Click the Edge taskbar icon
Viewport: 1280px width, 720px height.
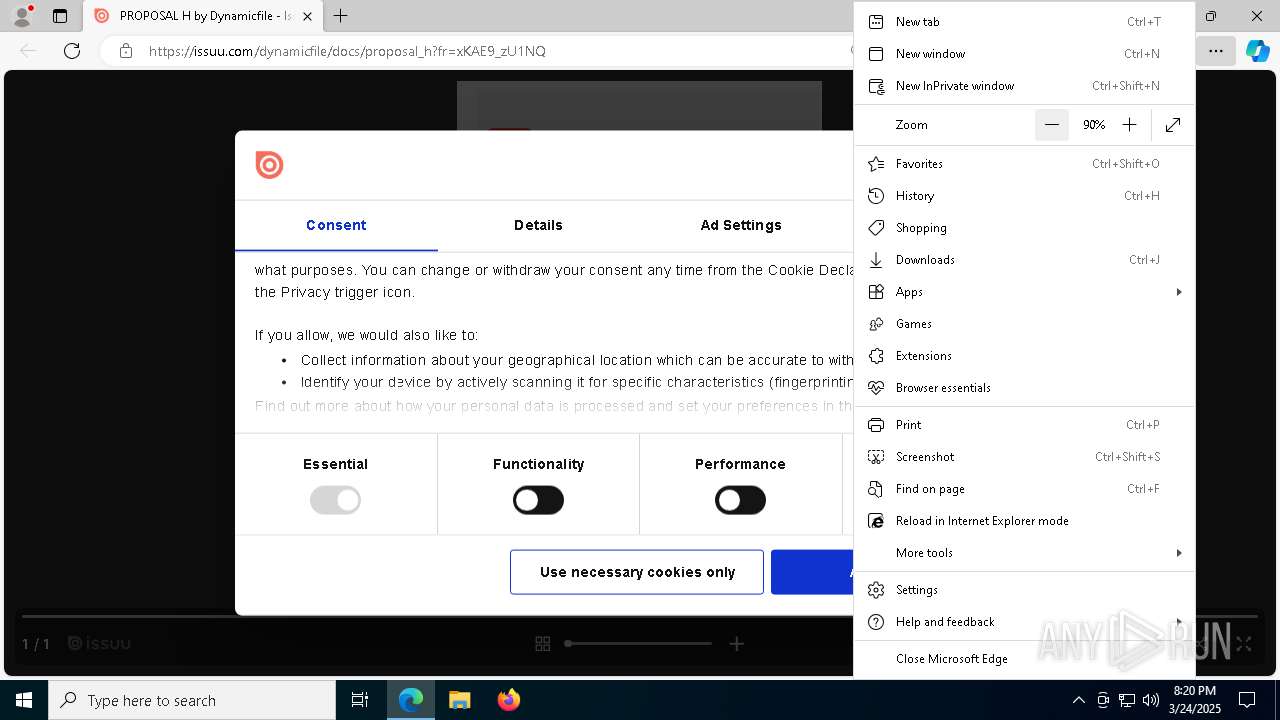pyautogui.click(x=411, y=700)
